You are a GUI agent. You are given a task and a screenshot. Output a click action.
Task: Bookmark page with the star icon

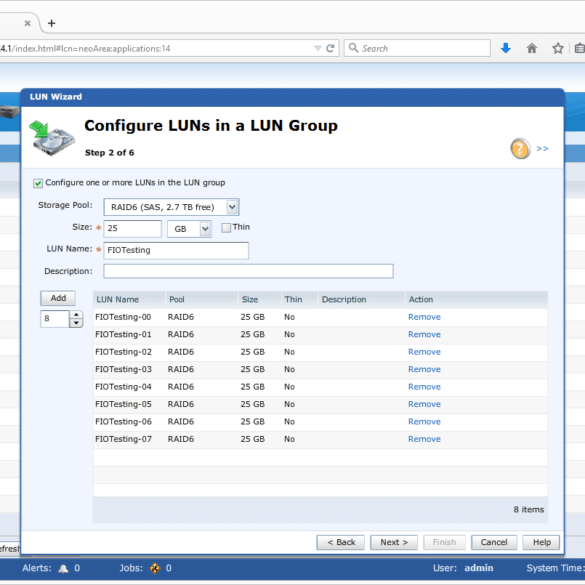(x=558, y=48)
